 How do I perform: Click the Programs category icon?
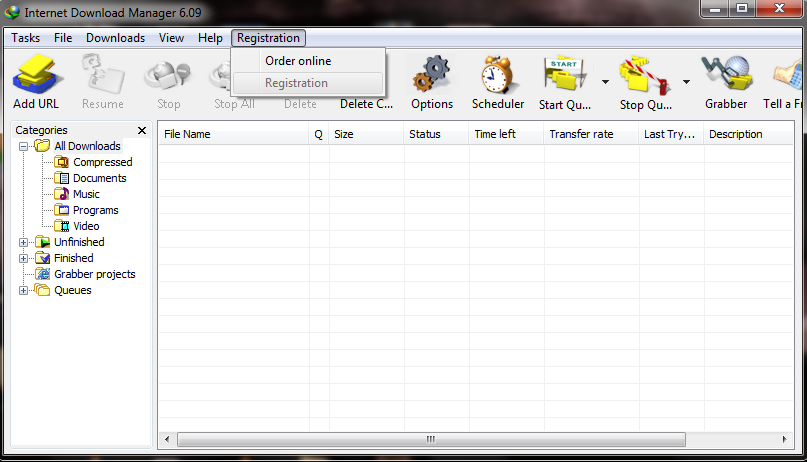coord(61,210)
